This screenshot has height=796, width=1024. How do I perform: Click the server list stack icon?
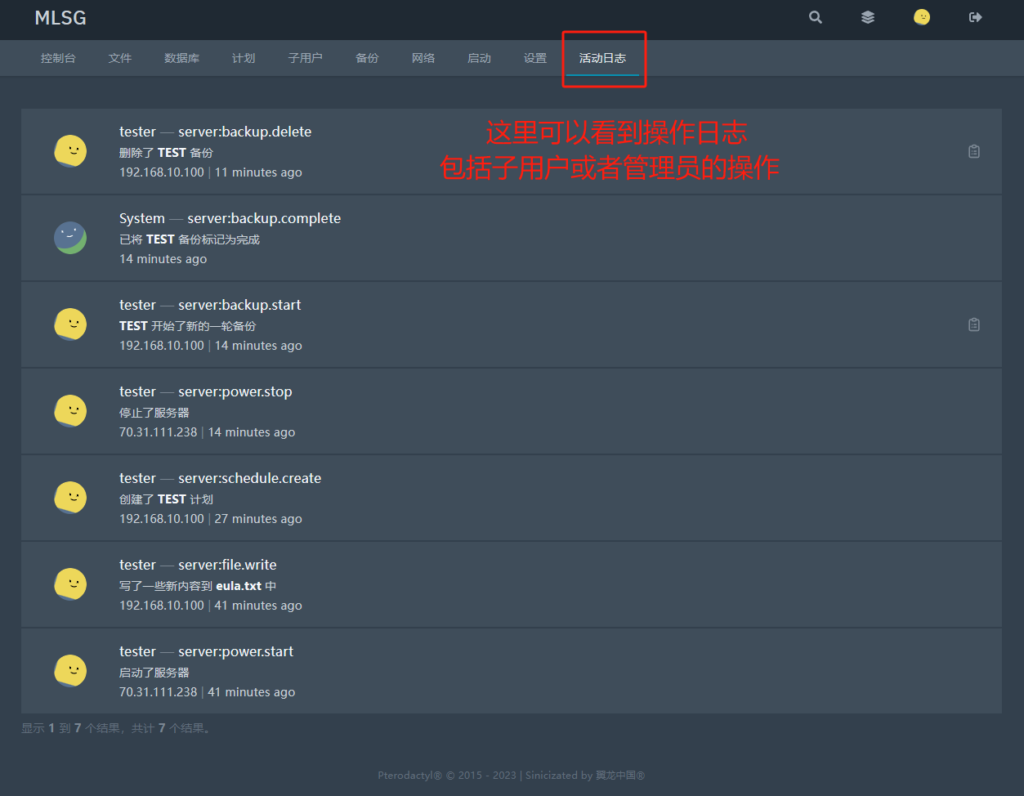click(867, 17)
